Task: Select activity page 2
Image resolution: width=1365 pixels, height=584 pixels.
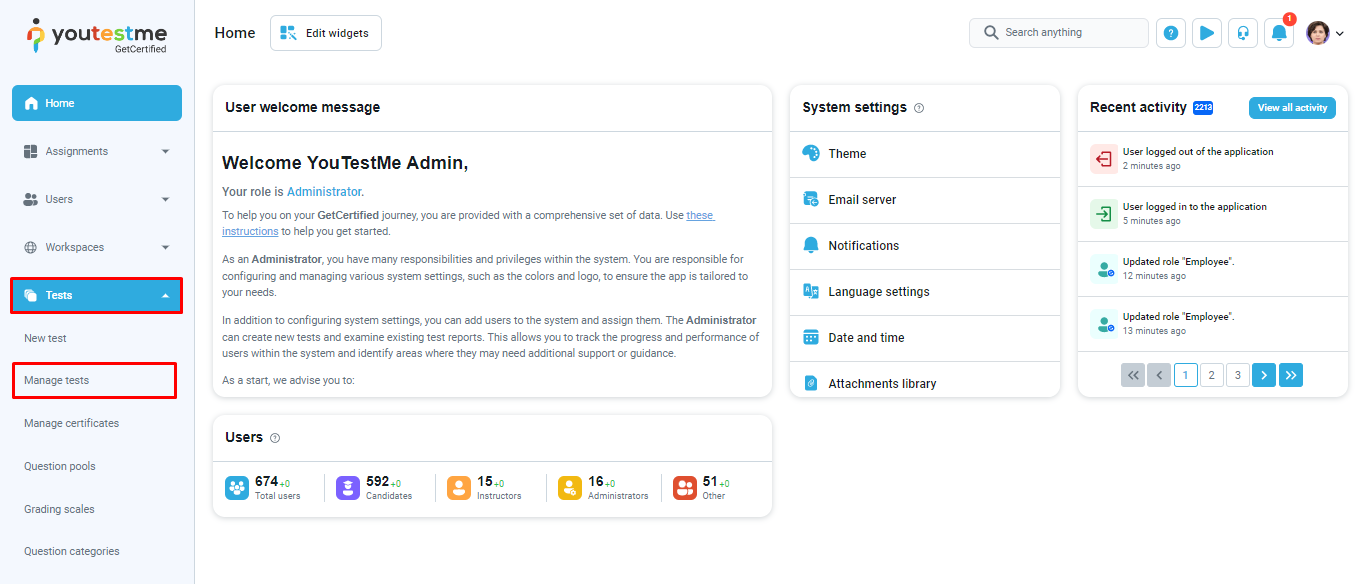Action: [1212, 375]
